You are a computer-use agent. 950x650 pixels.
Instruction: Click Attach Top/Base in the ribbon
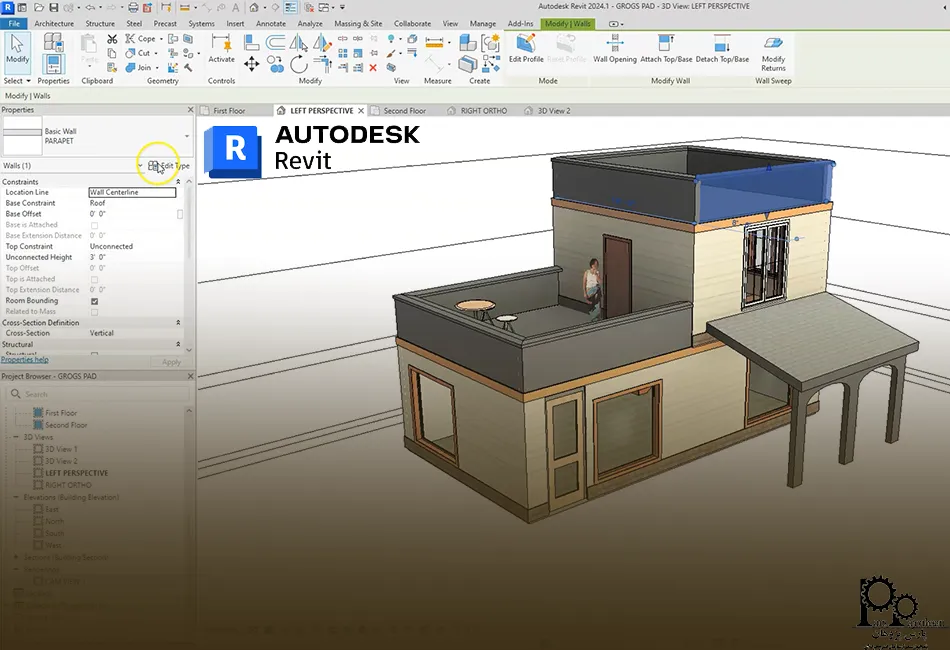[667, 47]
